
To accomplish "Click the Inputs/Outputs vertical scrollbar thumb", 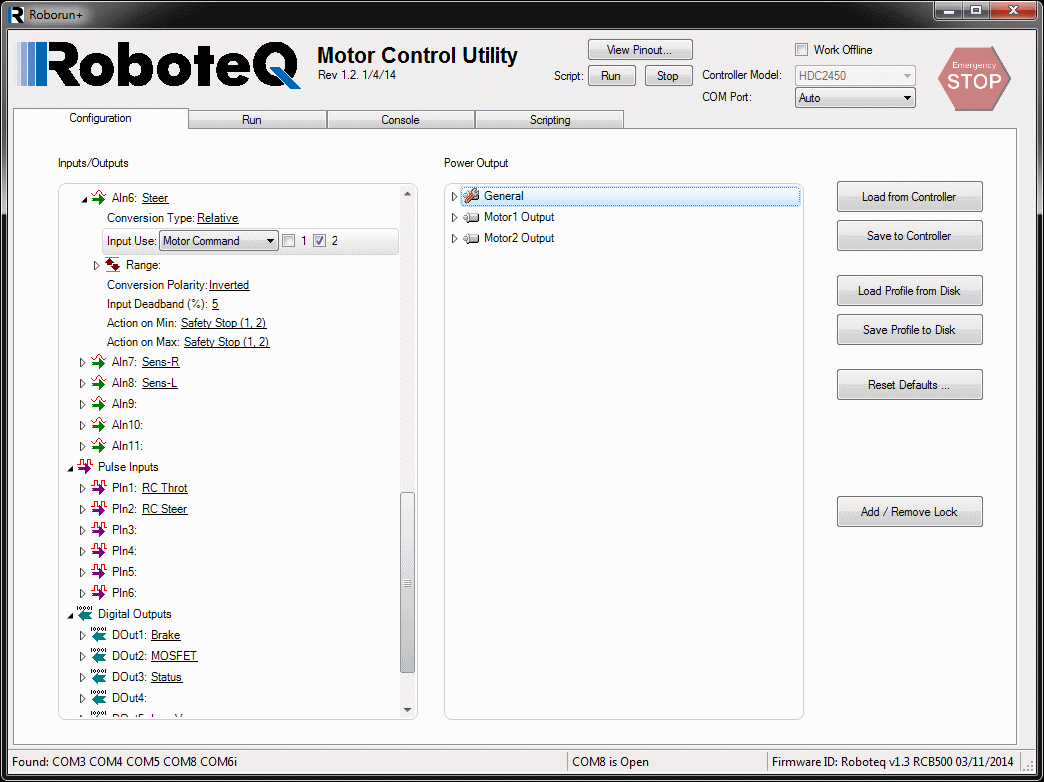I will (407, 582).
